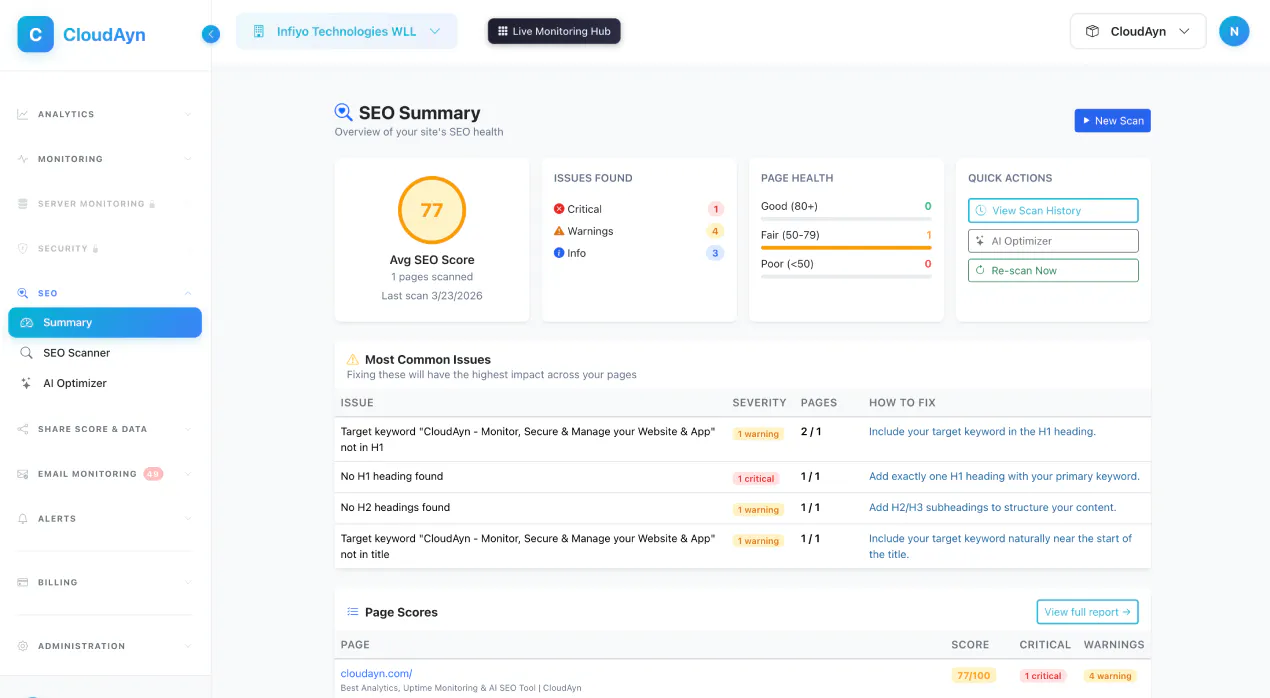Click the SEO magnifier sidebar icon
Viewport: 1270px width, 698px height.
pos(23,293)
